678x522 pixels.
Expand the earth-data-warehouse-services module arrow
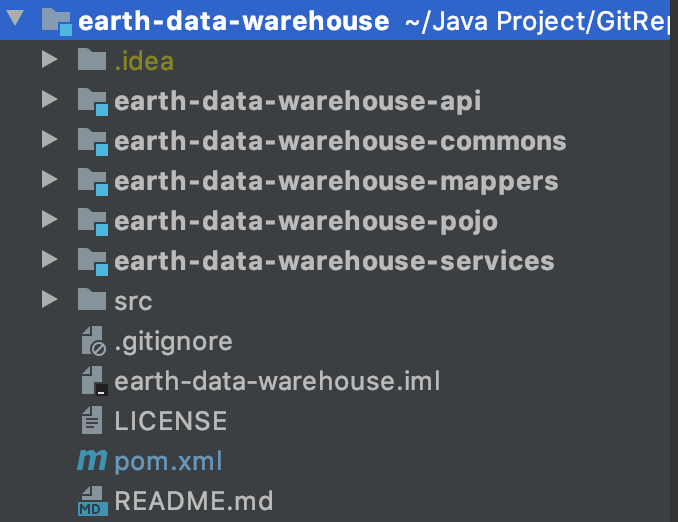click(x=50, y=259)
